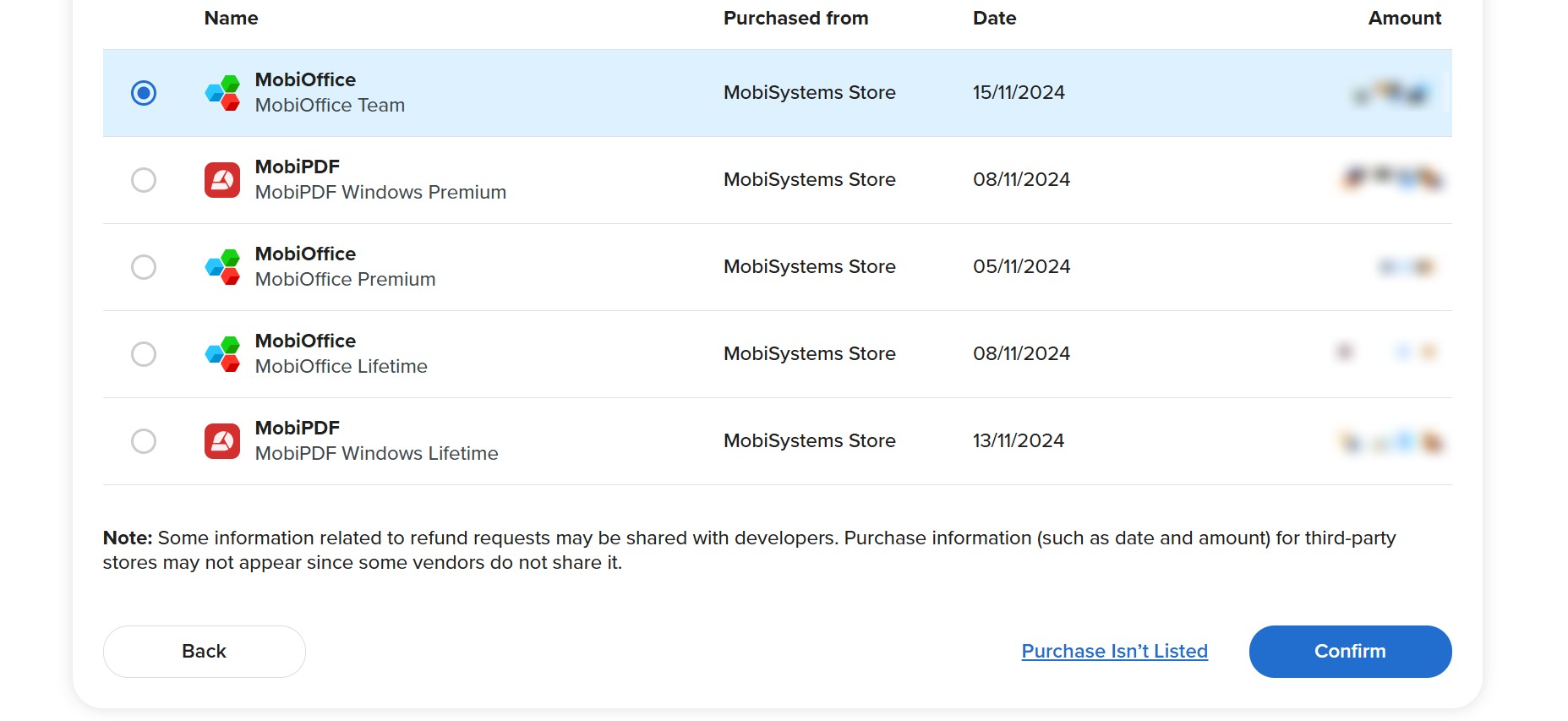The width and height of the screenshot is (1568, 721).
Task: Select the MobiPDF Windows Lifetime purchase
Action: point(144,440)
